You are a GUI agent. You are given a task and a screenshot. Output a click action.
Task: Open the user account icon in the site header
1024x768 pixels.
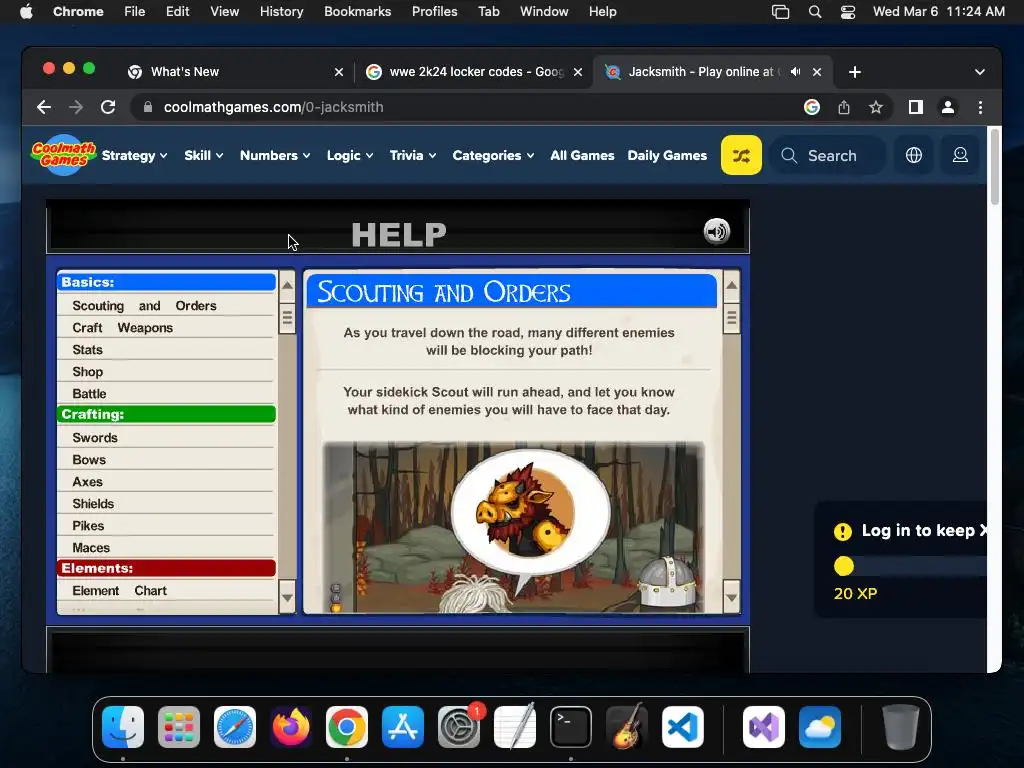pos(960,155)
